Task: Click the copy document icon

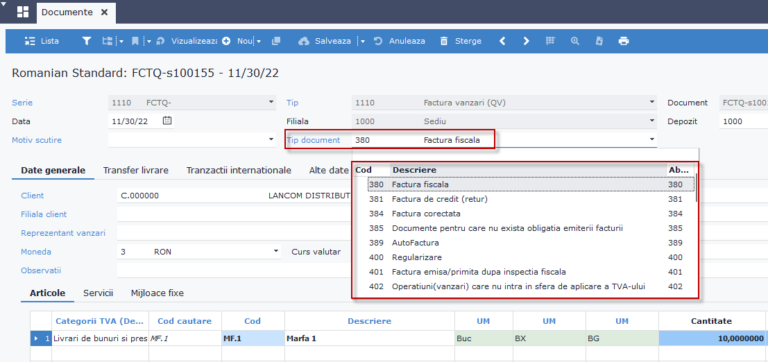Action: click(276, 41)
